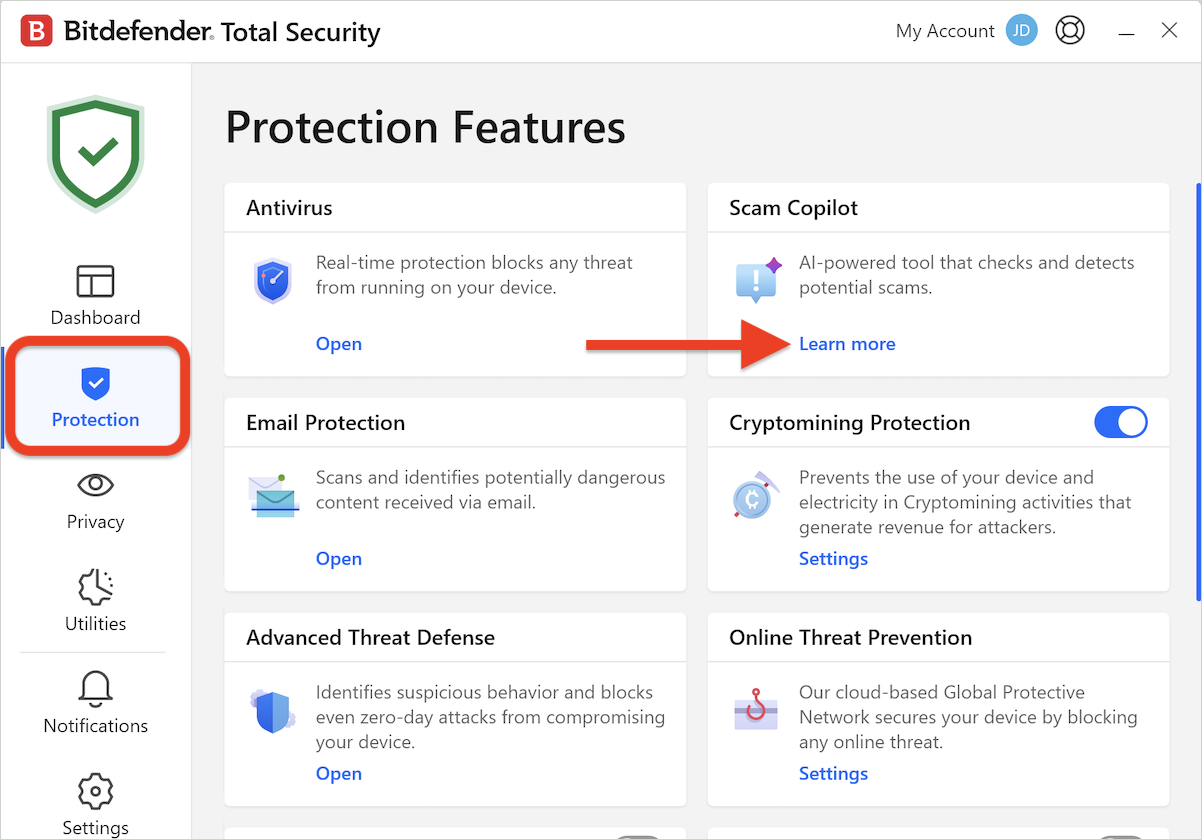Disable the Cryptomining Protection toggle
1202x840 pixels.
(x=1121, y=423)
